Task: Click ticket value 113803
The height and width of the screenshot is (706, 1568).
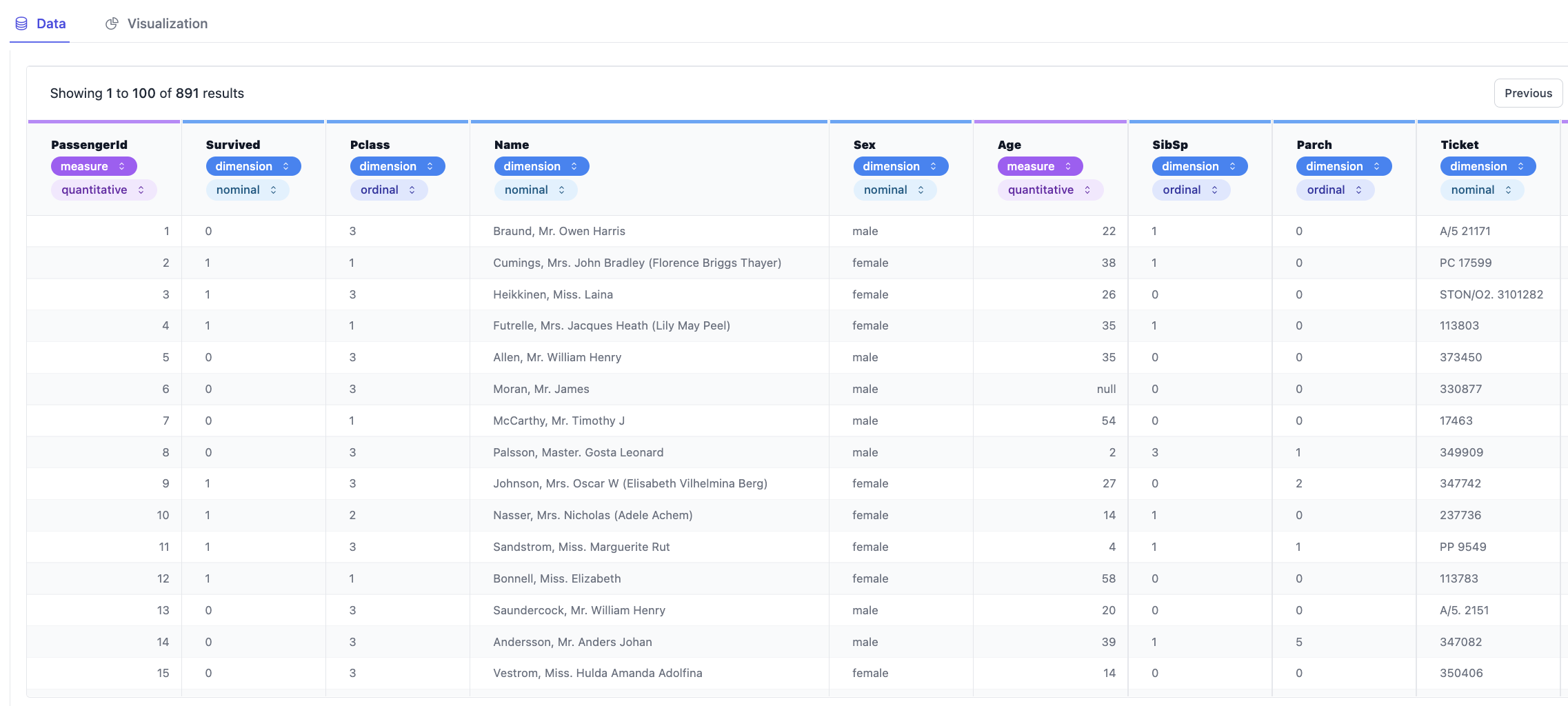Action: [x=1459, y=325]
